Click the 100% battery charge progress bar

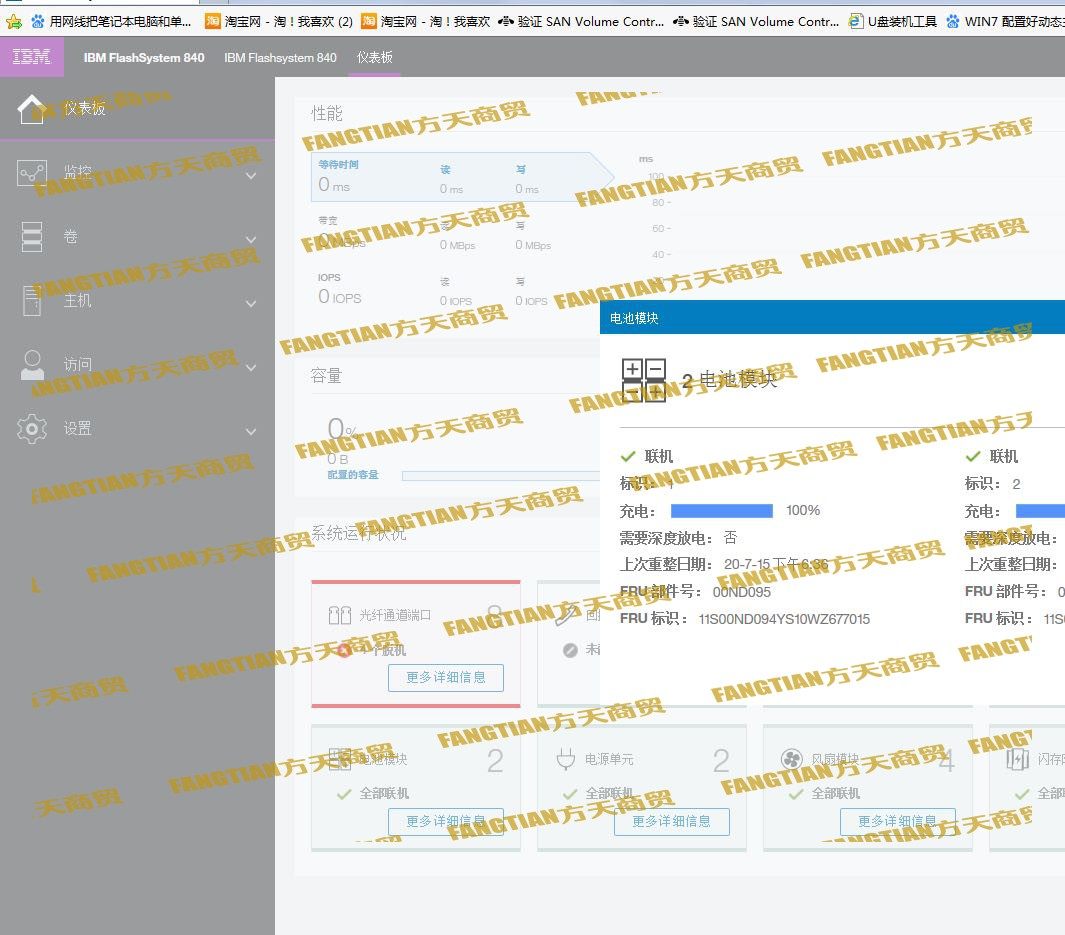721,511
